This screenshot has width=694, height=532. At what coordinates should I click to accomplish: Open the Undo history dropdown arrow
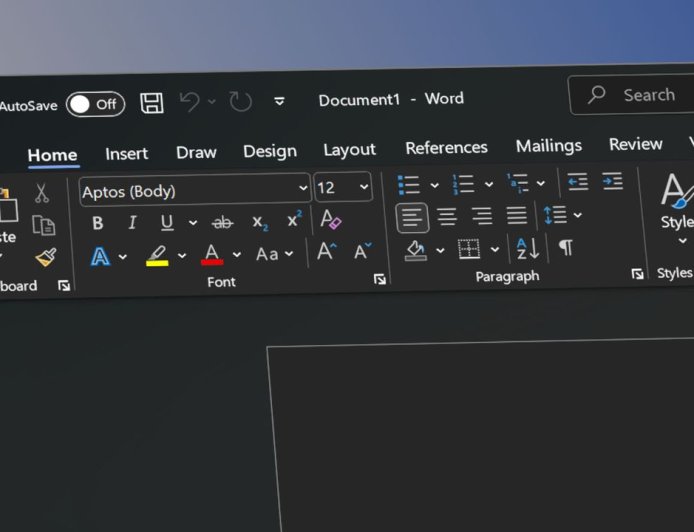point(212,102)
